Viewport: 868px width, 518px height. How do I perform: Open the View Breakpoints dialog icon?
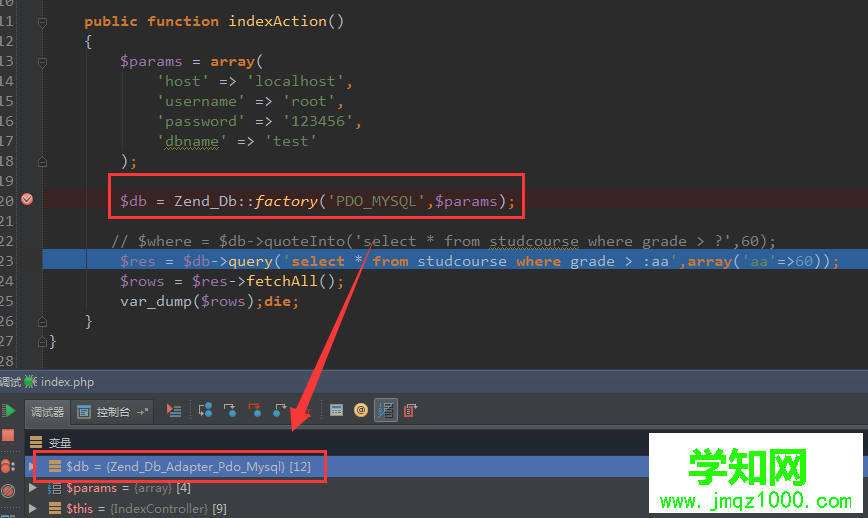click(x=7, y=467)
